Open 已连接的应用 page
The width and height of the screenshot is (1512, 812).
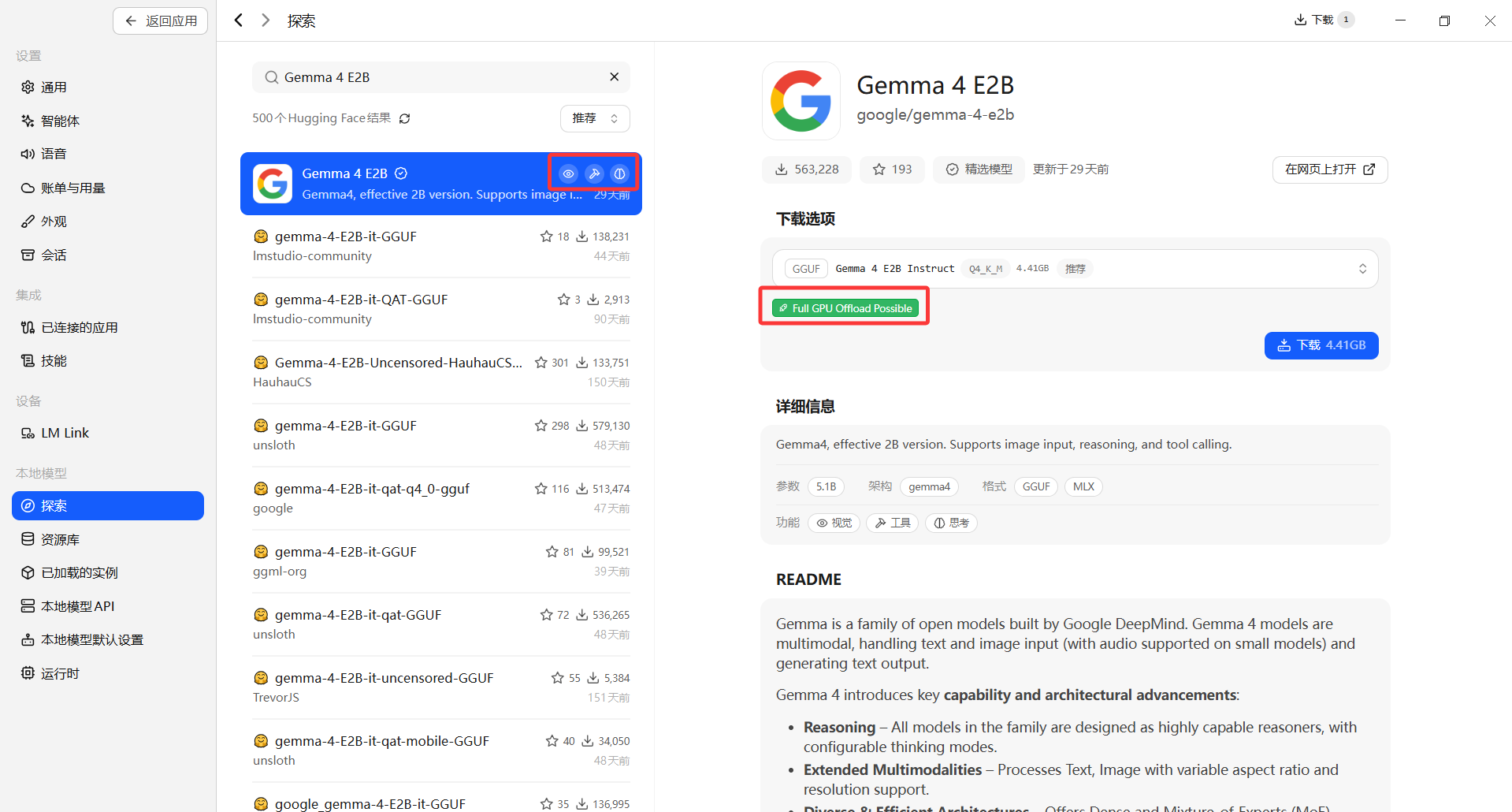(108, 327)
